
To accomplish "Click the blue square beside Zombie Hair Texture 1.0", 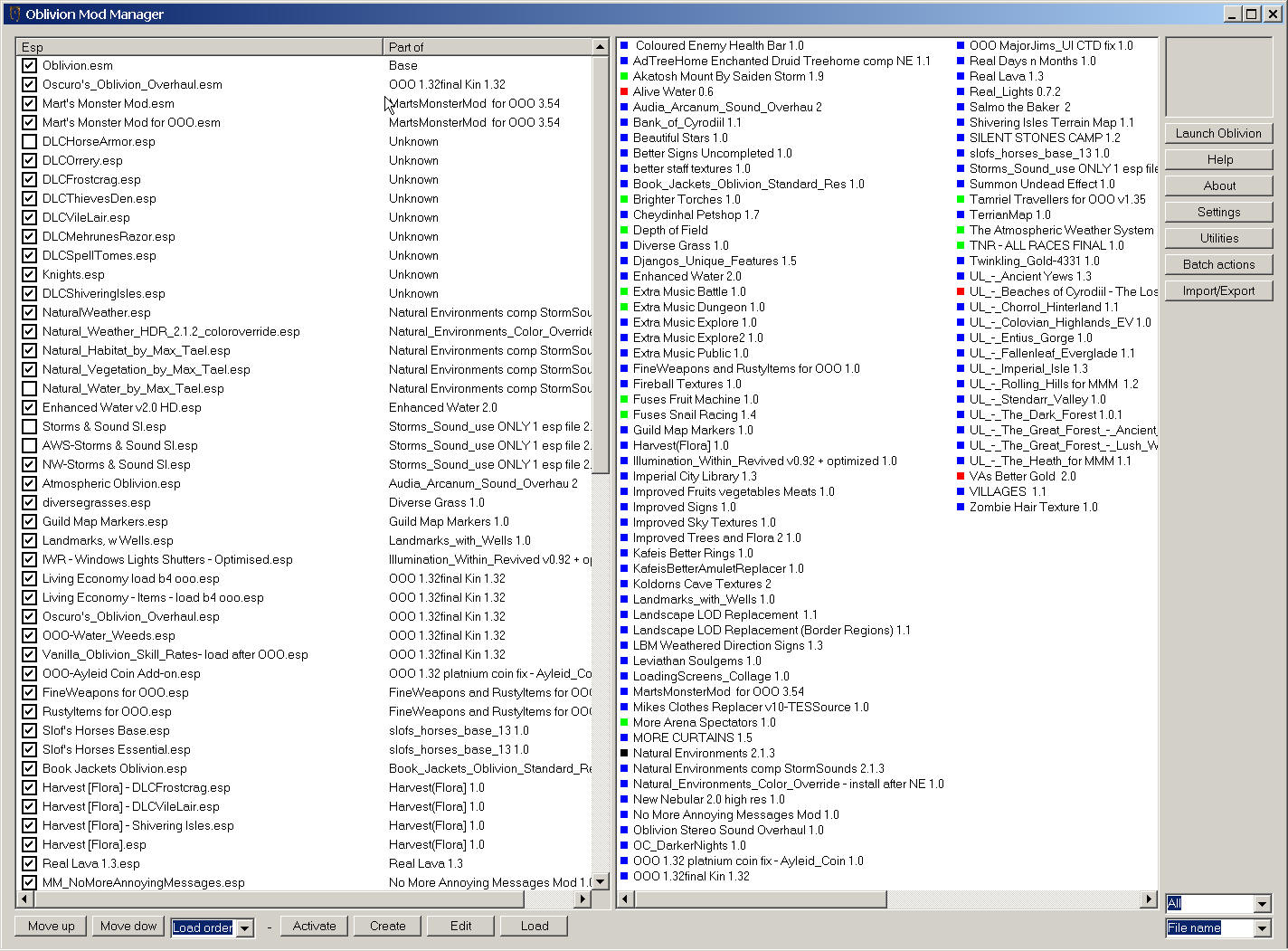I will point(961,507).
